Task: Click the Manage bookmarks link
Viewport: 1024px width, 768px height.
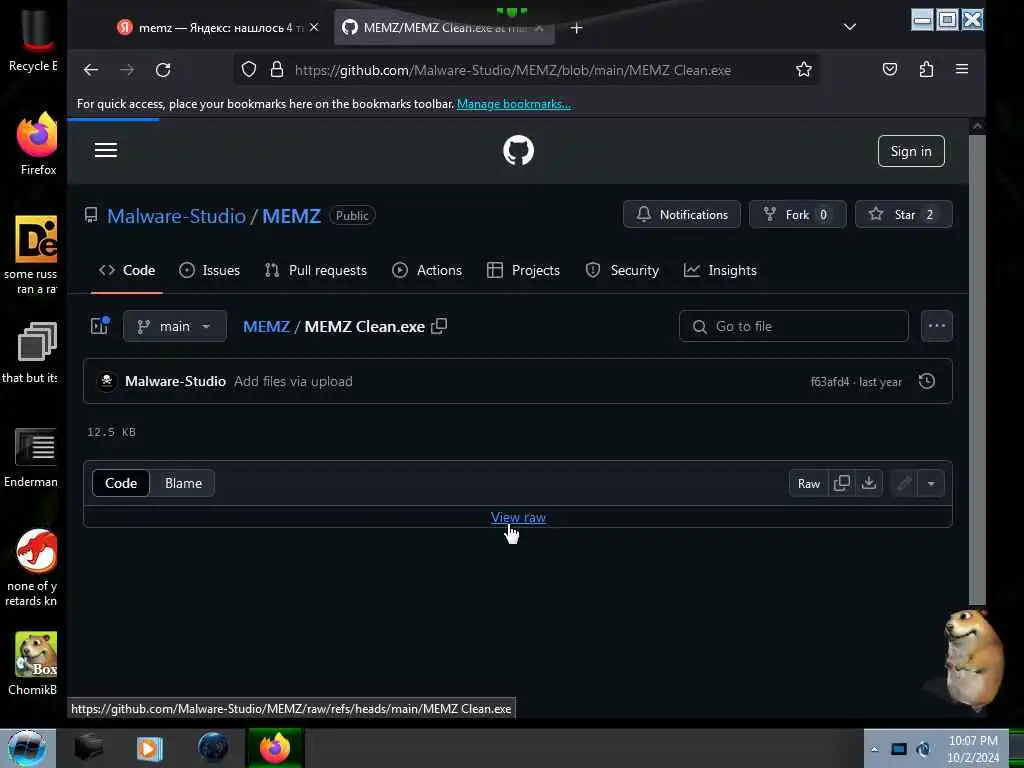Action: click(x=513, y=104)
